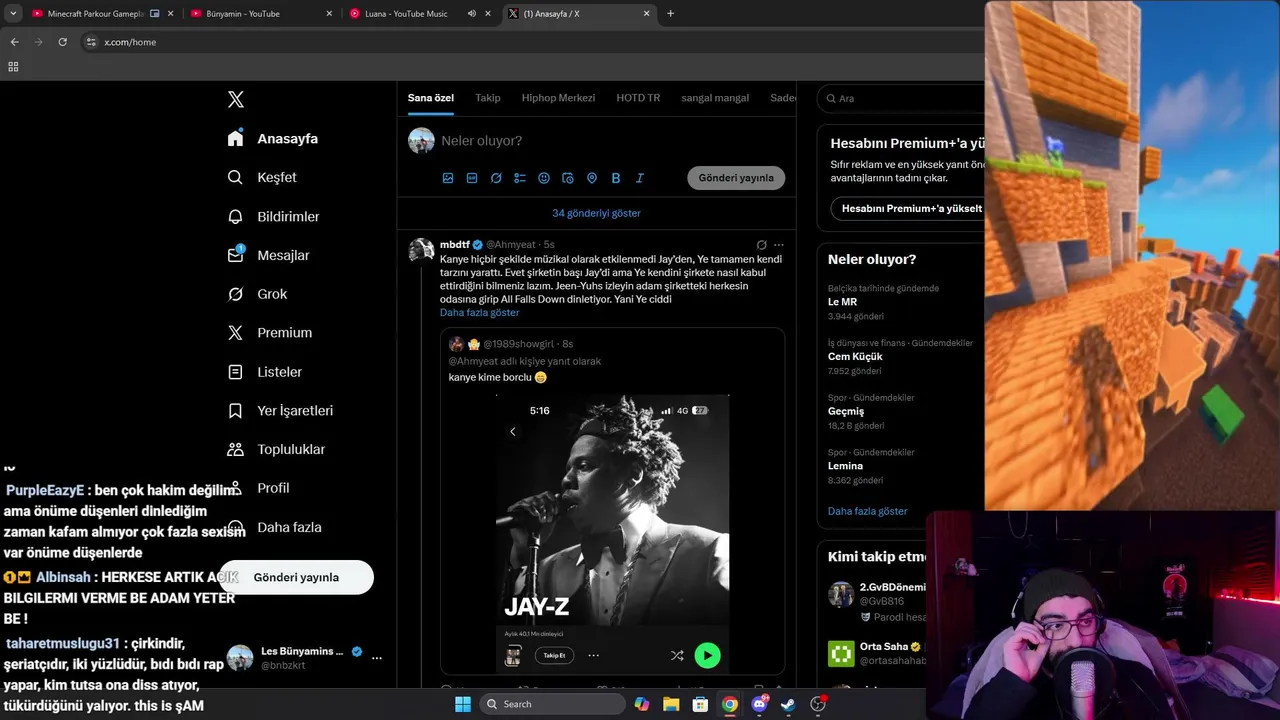
Task: Toggle bold text in composer
Action: 616,178
